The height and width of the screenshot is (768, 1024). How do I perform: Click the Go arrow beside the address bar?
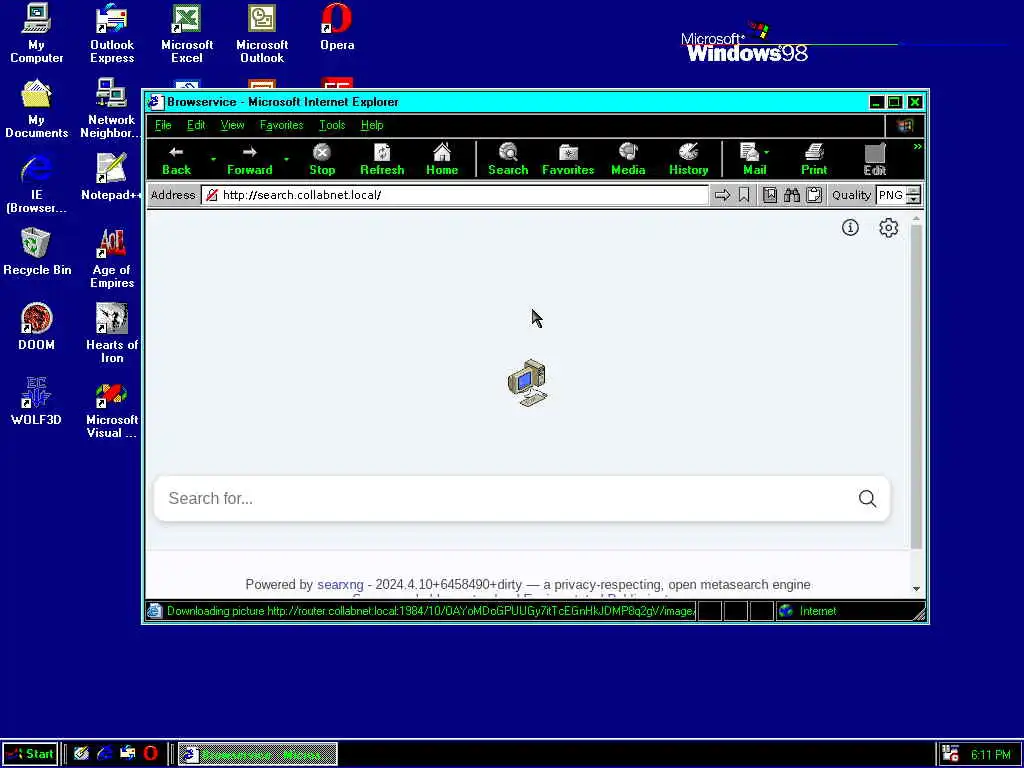722,195
